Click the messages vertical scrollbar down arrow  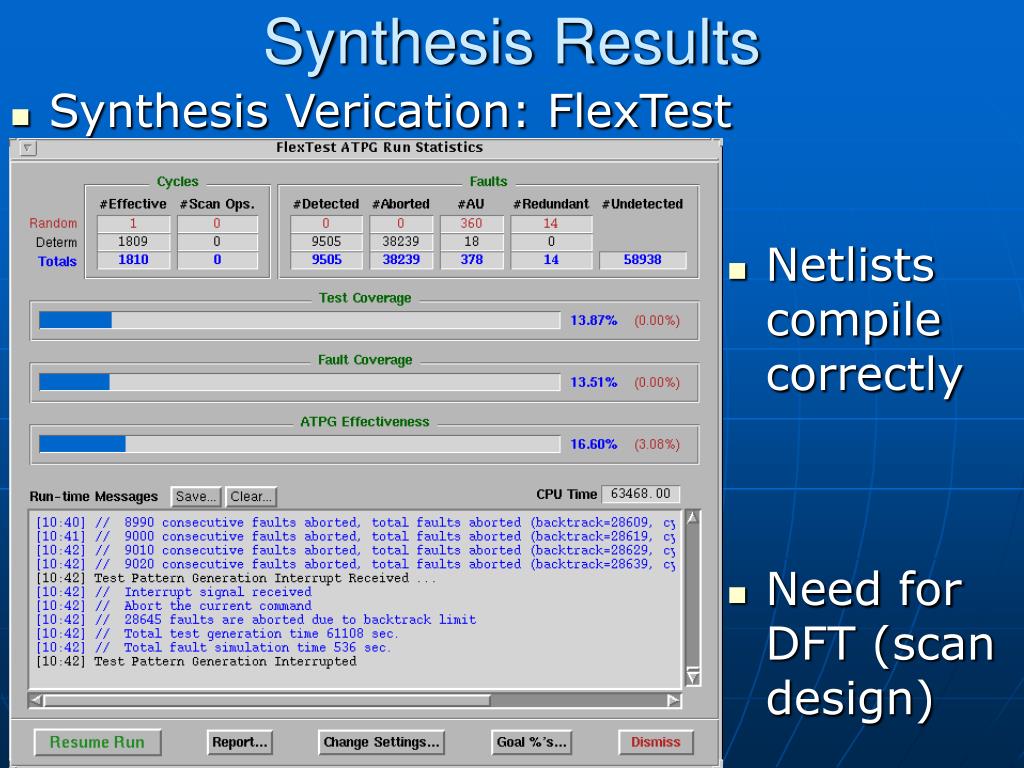pyautogui.click(x=693, y=677)
